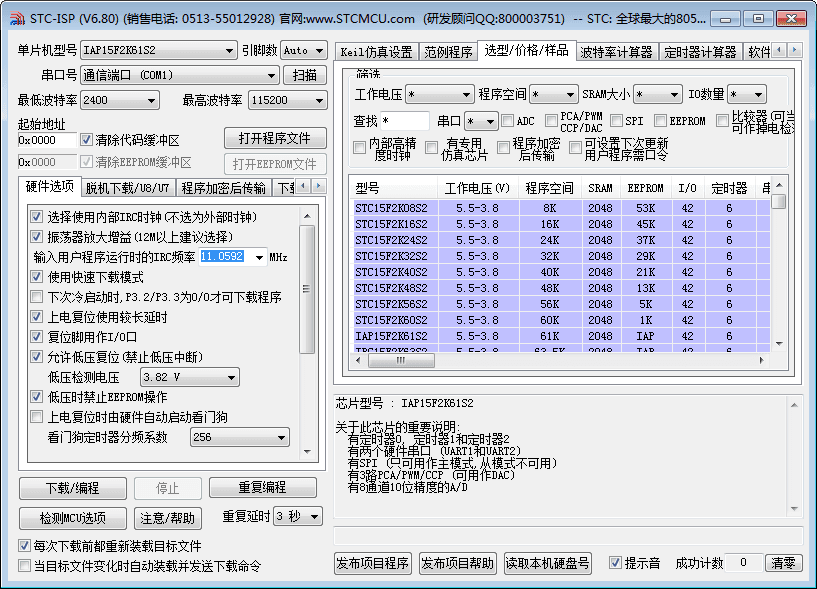817x589 pixels.
Task: Check the EEPROM filter checkbox
Action: tap(660, 121)
